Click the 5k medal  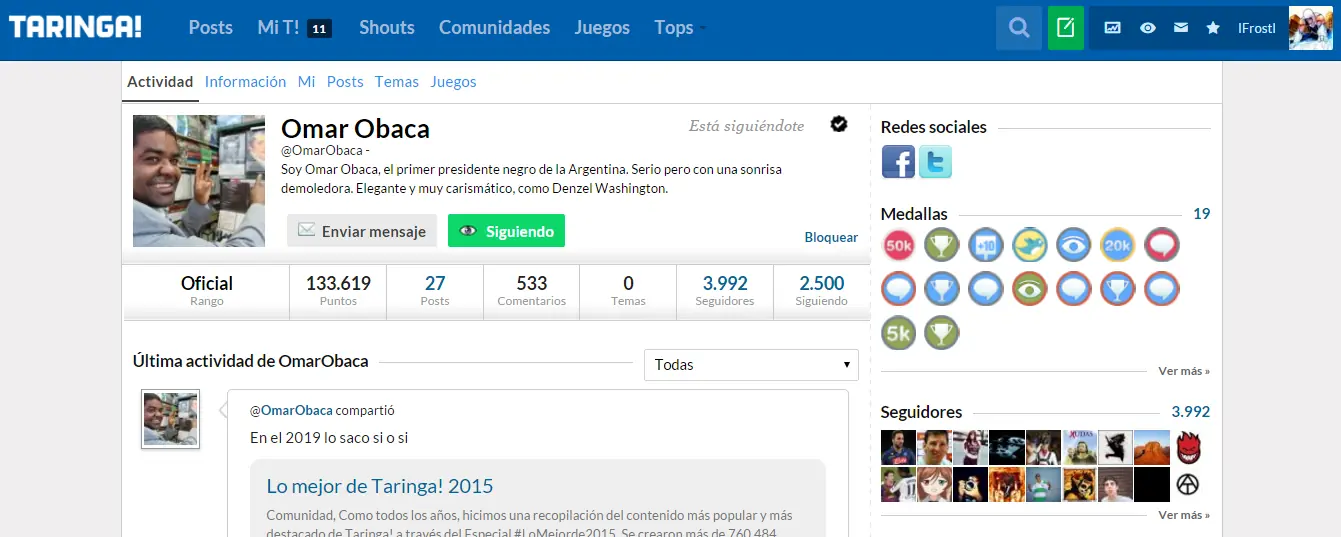(x=899, y=333)
